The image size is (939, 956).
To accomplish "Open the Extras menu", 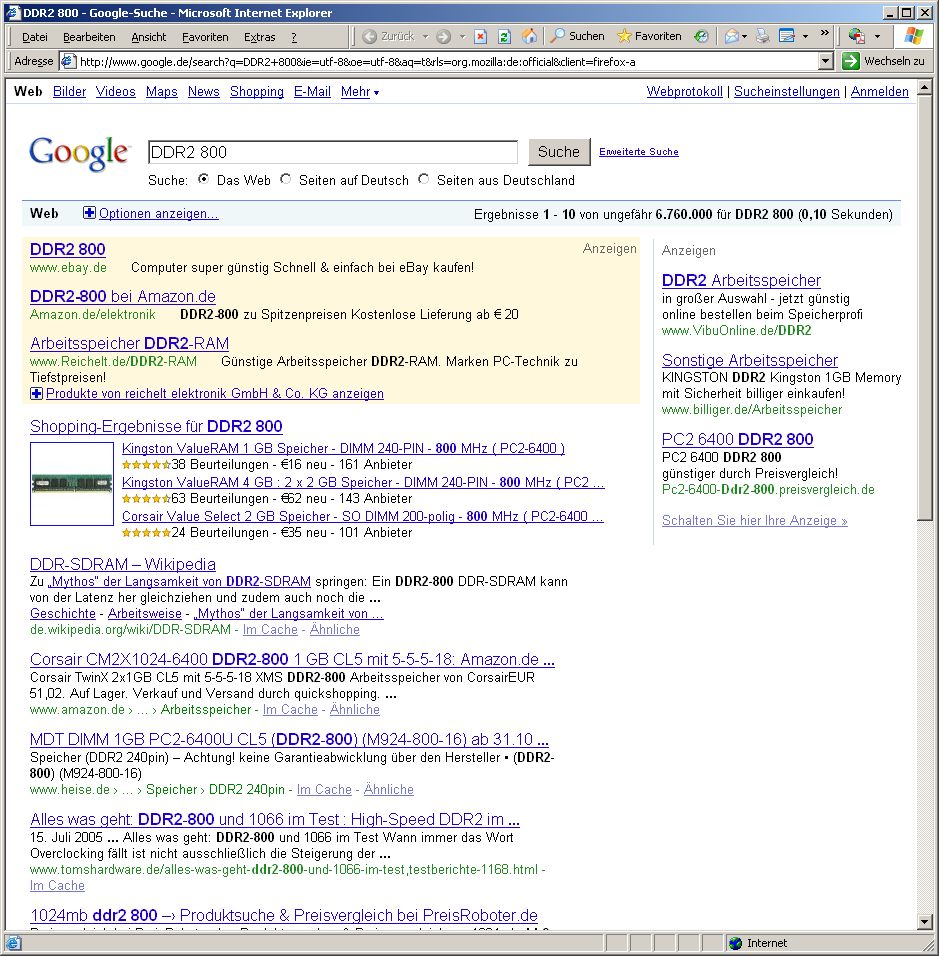I will coord(259,37).
